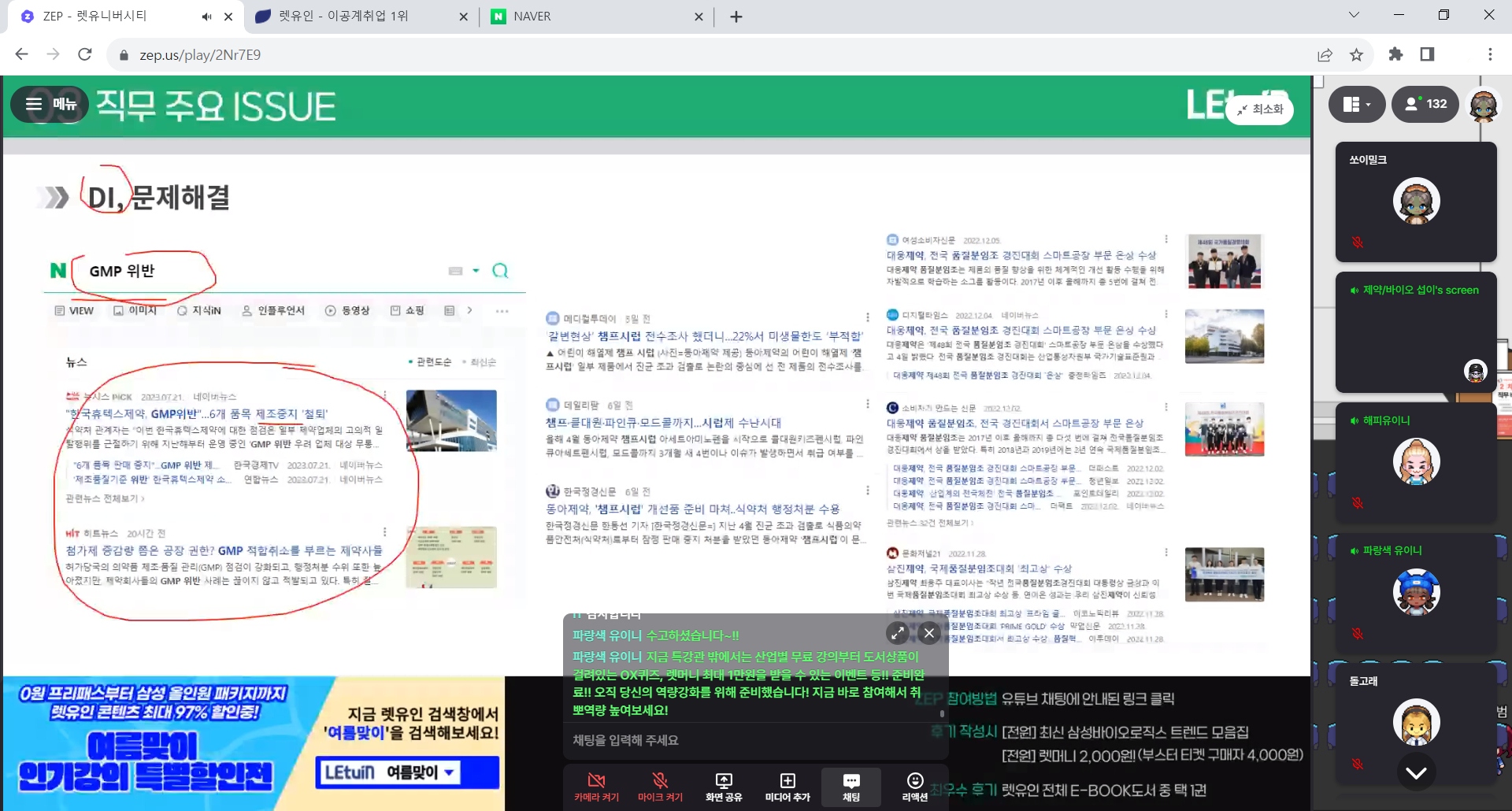1512x811 pixels.
Task: Close the NAVER tab
Action: pos(699,17)
